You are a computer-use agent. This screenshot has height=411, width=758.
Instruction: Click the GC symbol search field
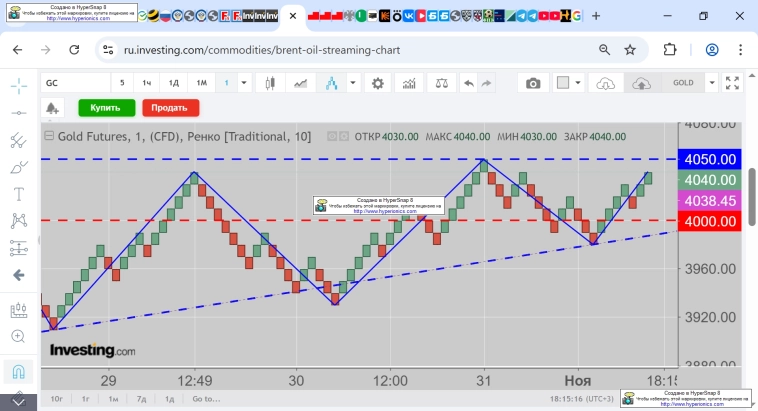[x=73, y=83]
